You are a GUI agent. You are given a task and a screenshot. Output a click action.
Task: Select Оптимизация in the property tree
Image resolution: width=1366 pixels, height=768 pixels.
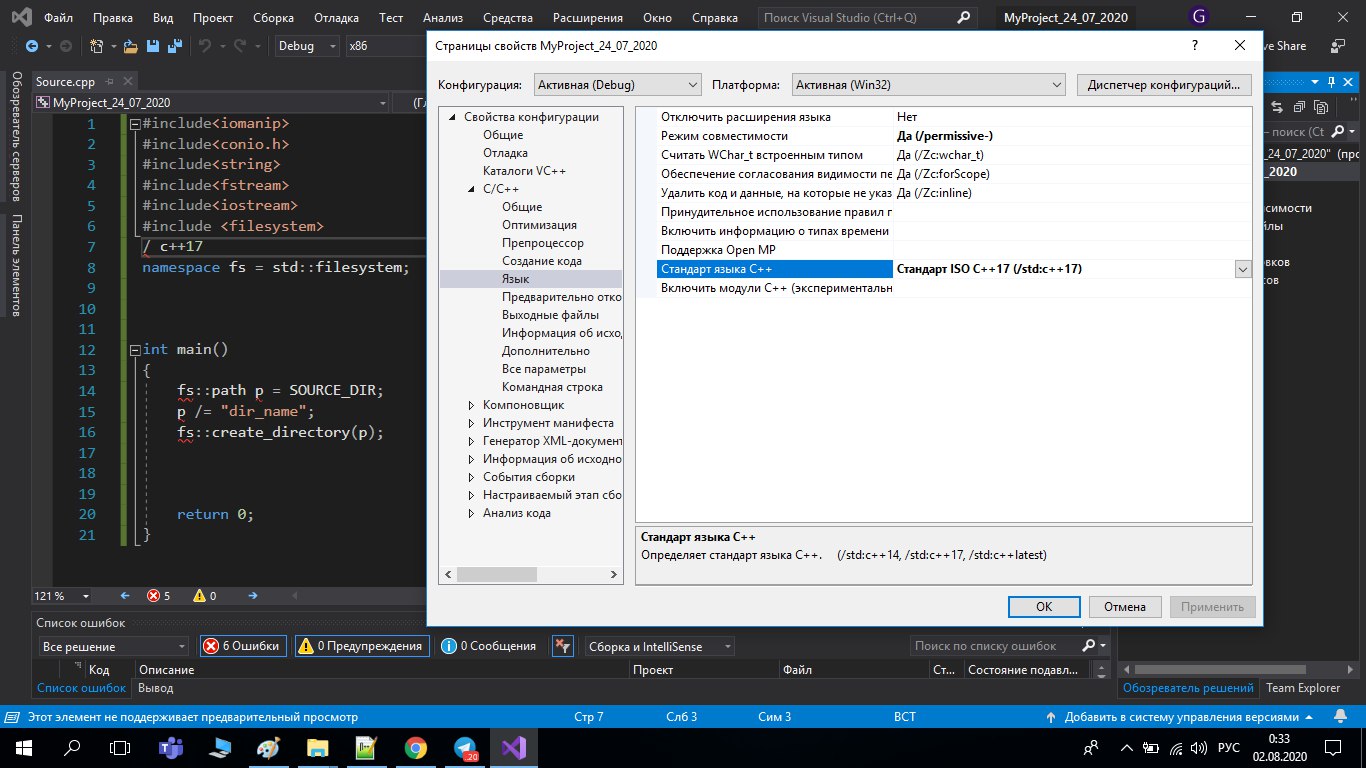[539, 225]
